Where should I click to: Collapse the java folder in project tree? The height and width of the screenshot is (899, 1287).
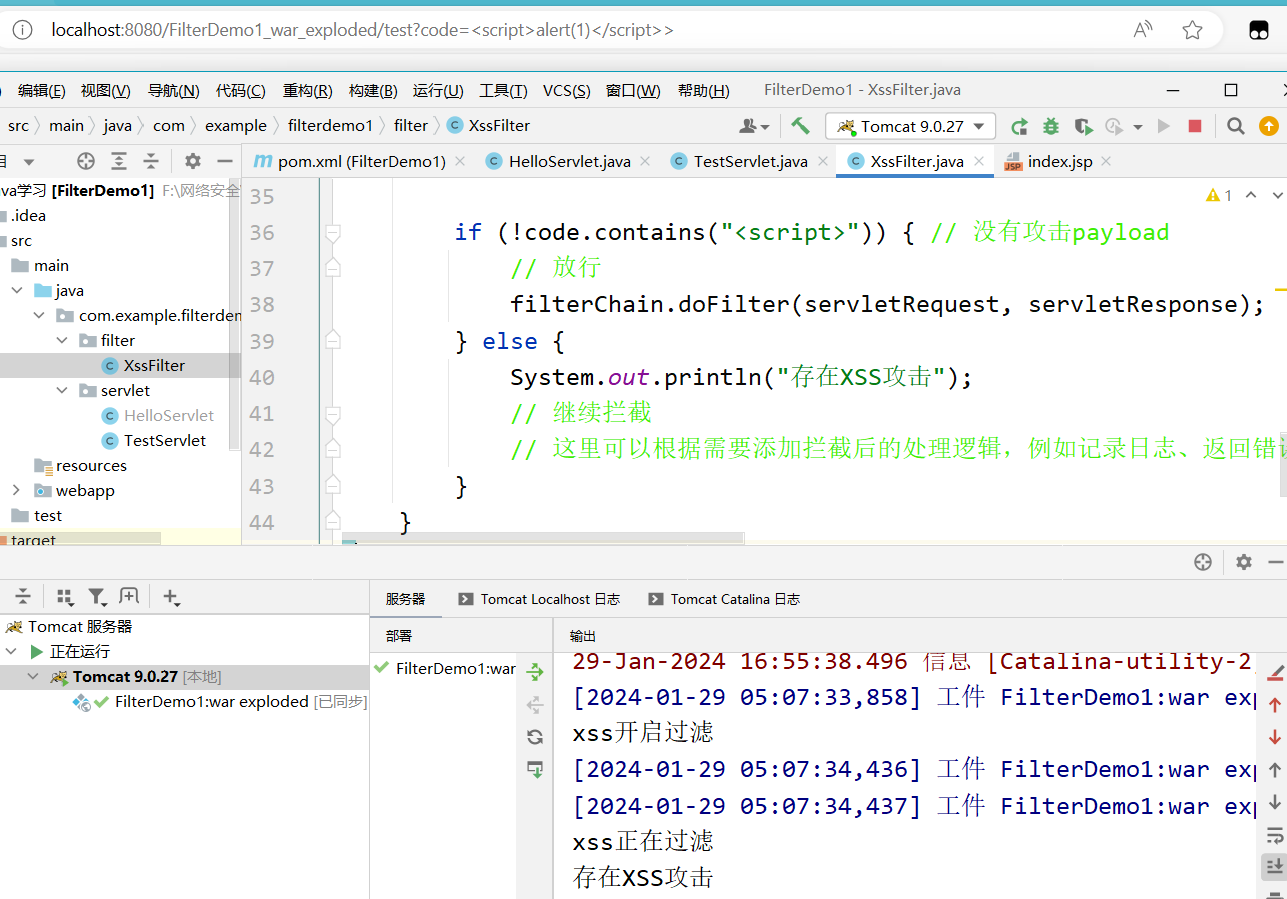click(x=17, y=290)
